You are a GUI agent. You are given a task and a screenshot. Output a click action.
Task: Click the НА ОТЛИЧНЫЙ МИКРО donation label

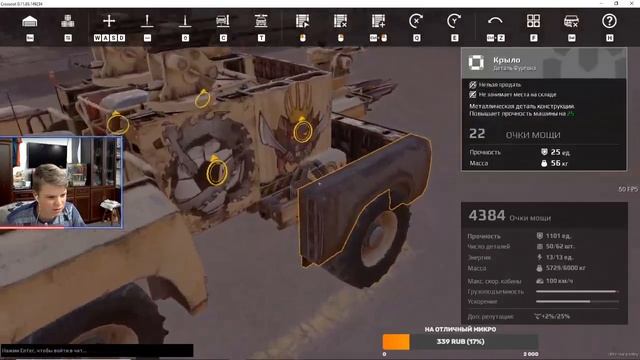point(460,329)
